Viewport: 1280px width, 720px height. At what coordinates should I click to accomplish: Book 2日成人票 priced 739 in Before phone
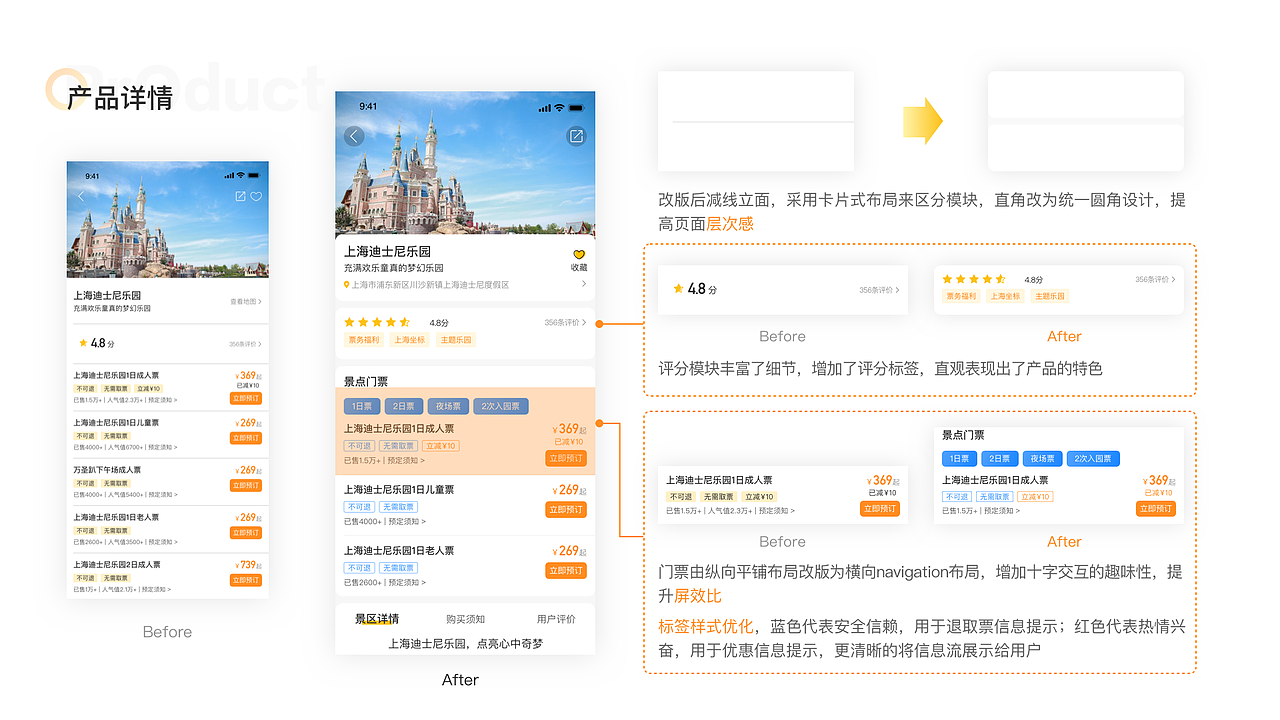[246, 580]
